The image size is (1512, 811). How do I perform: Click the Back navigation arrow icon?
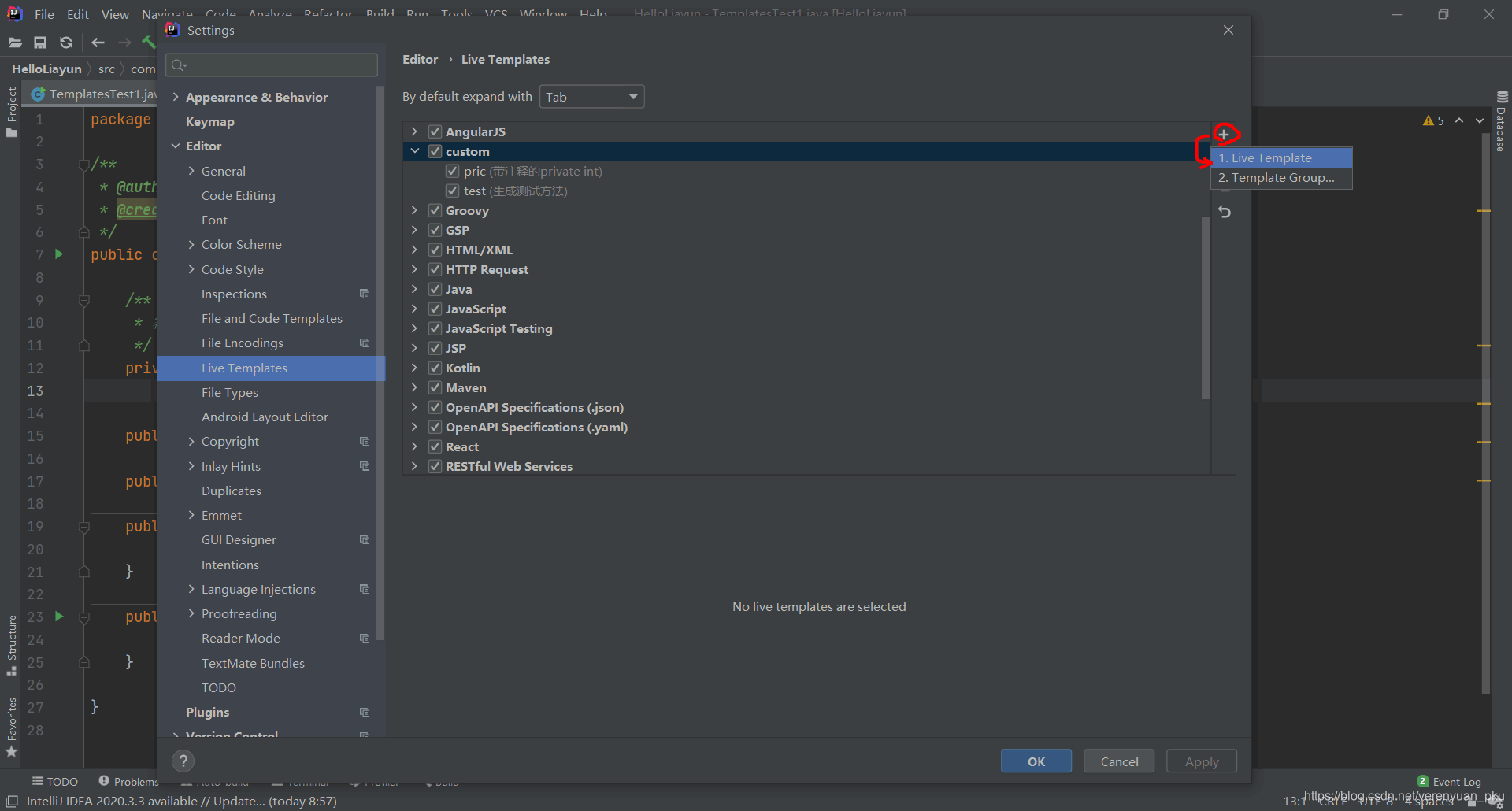click(98, 43)
